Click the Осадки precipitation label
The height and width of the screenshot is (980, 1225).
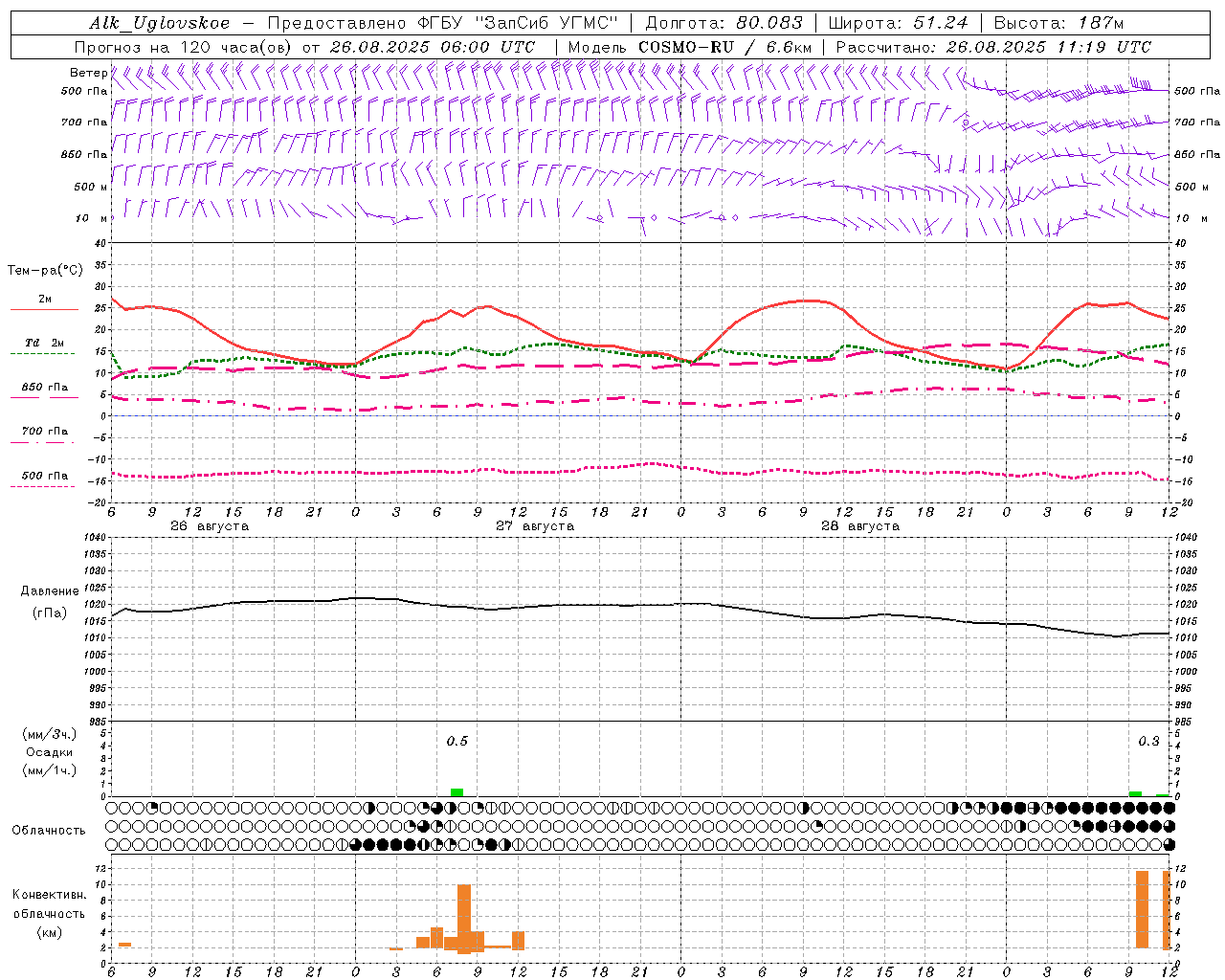(x=50, y=752)
